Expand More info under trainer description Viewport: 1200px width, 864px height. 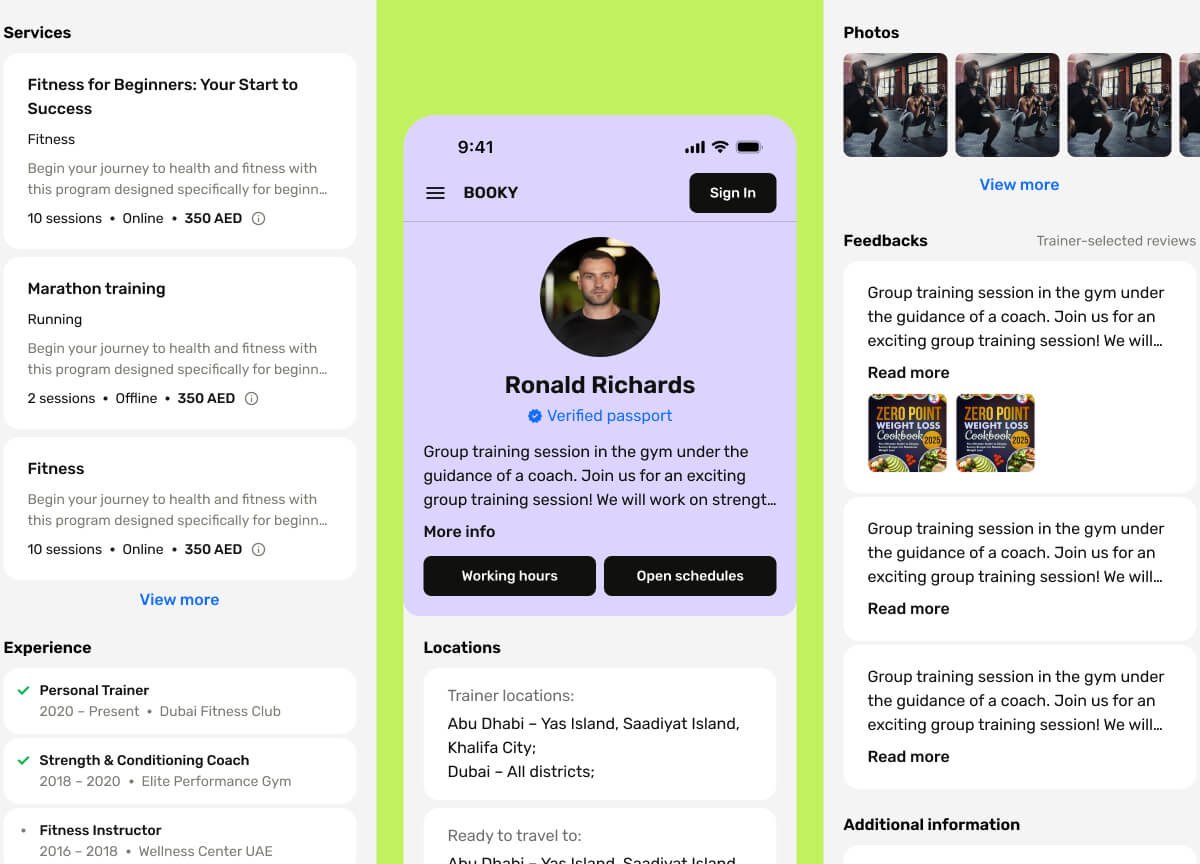click(x=459, y=532)
